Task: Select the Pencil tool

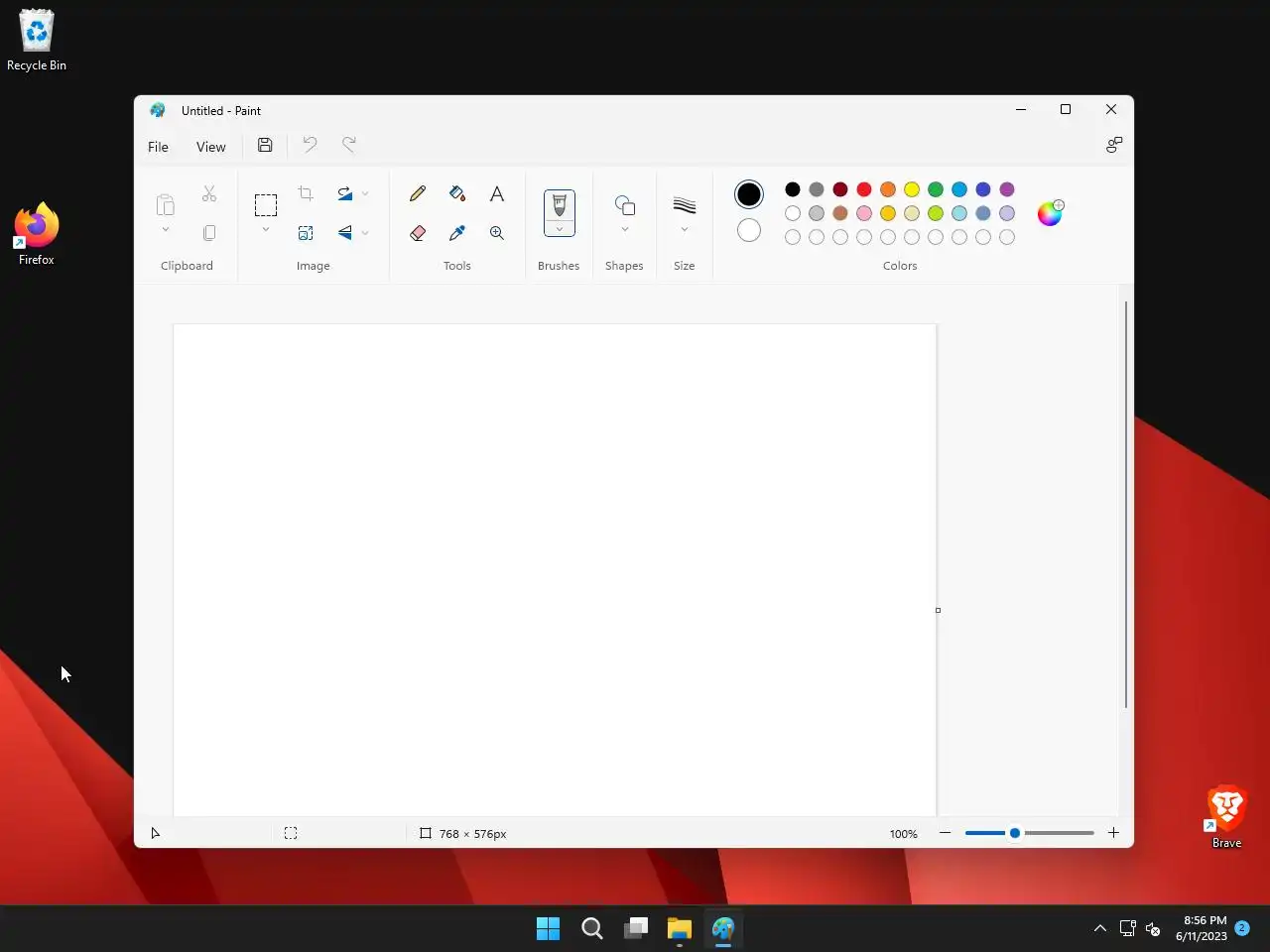Action: click(418, 193)
